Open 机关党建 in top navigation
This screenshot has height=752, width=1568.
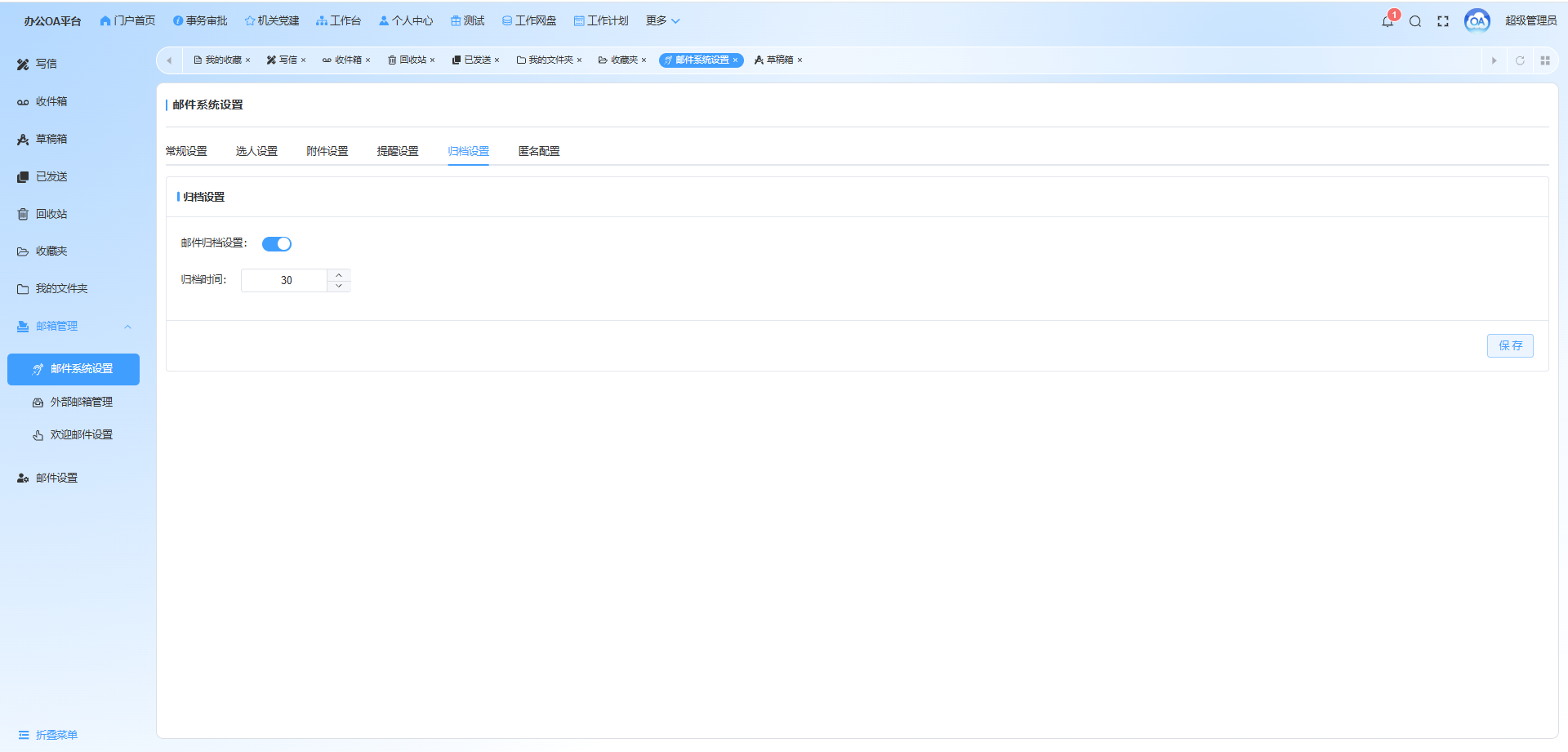(x=272, y=20)
